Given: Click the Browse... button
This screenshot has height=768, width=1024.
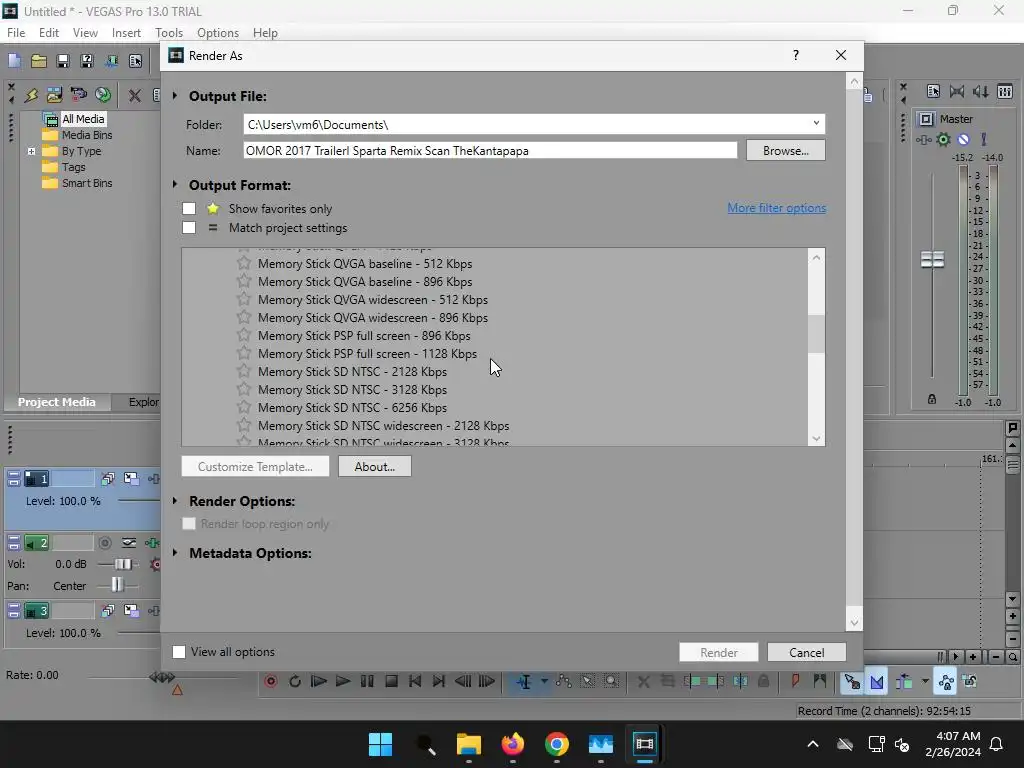Looking at the screenshot, I should (x=786, y=150).
